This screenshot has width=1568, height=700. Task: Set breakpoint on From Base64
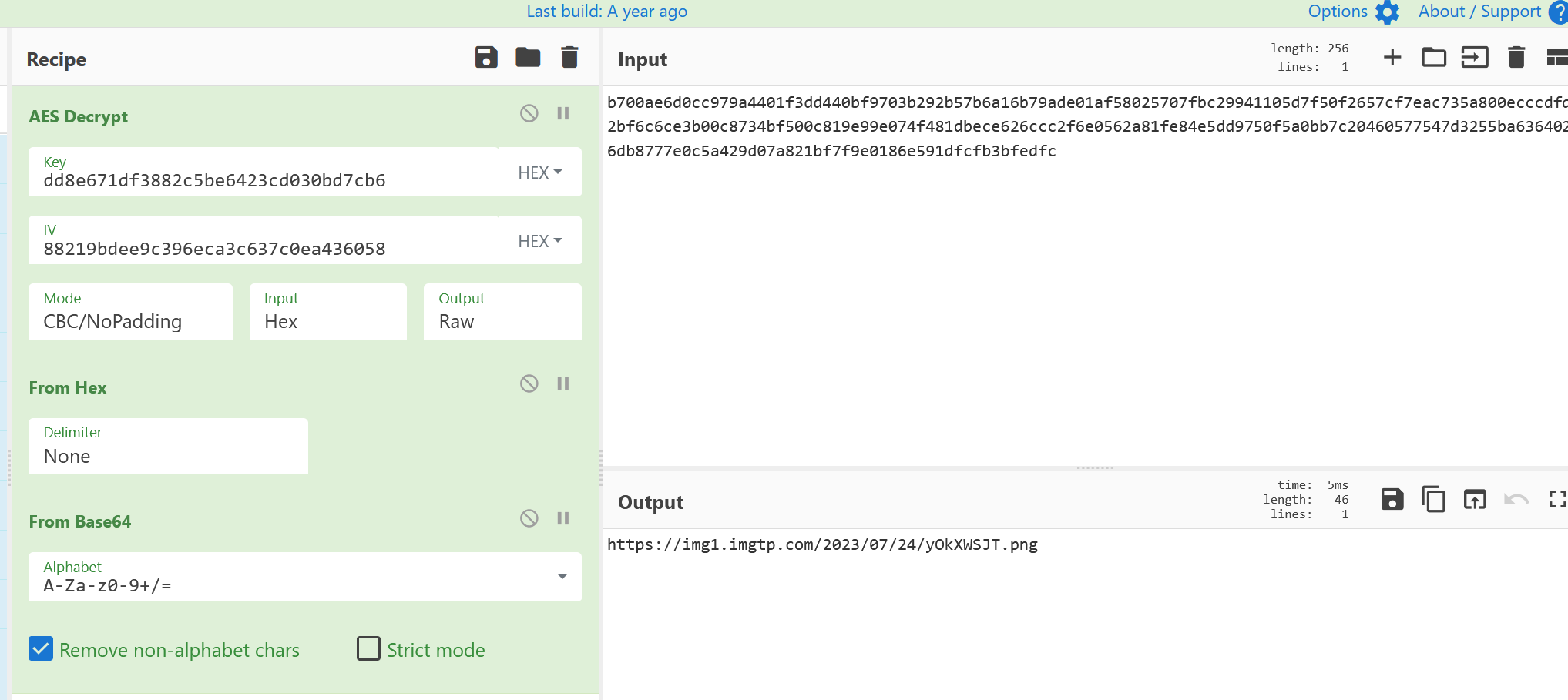[x=563, y=518]
